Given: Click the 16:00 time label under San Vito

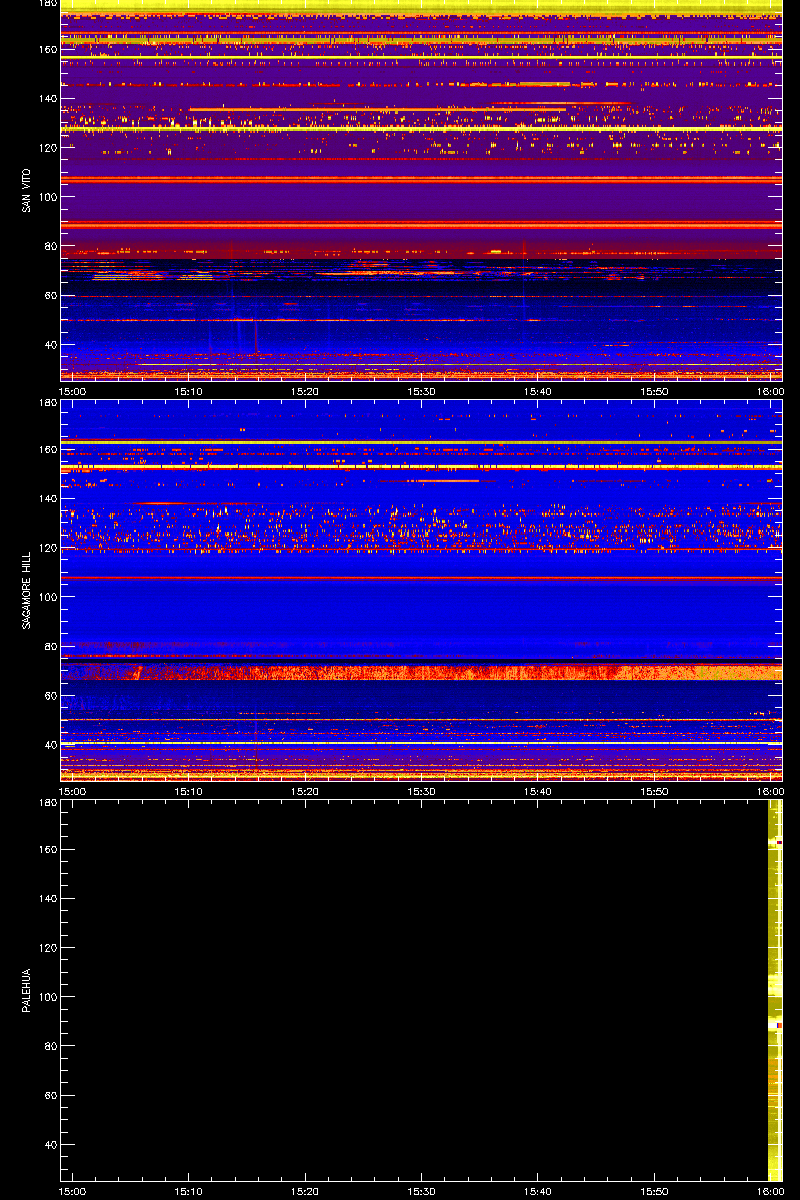Looking at the screenshot, I should pos(770,392).
